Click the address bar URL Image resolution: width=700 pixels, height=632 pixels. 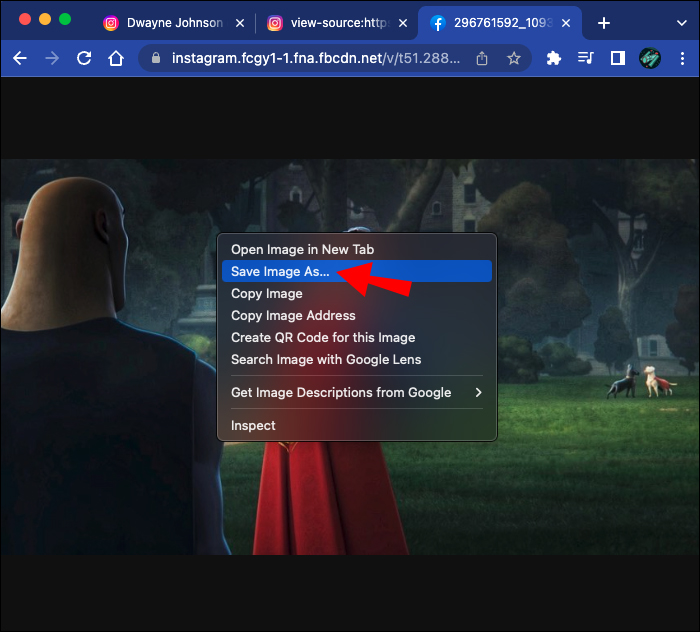pyautogui.click(x=316, y=58)
